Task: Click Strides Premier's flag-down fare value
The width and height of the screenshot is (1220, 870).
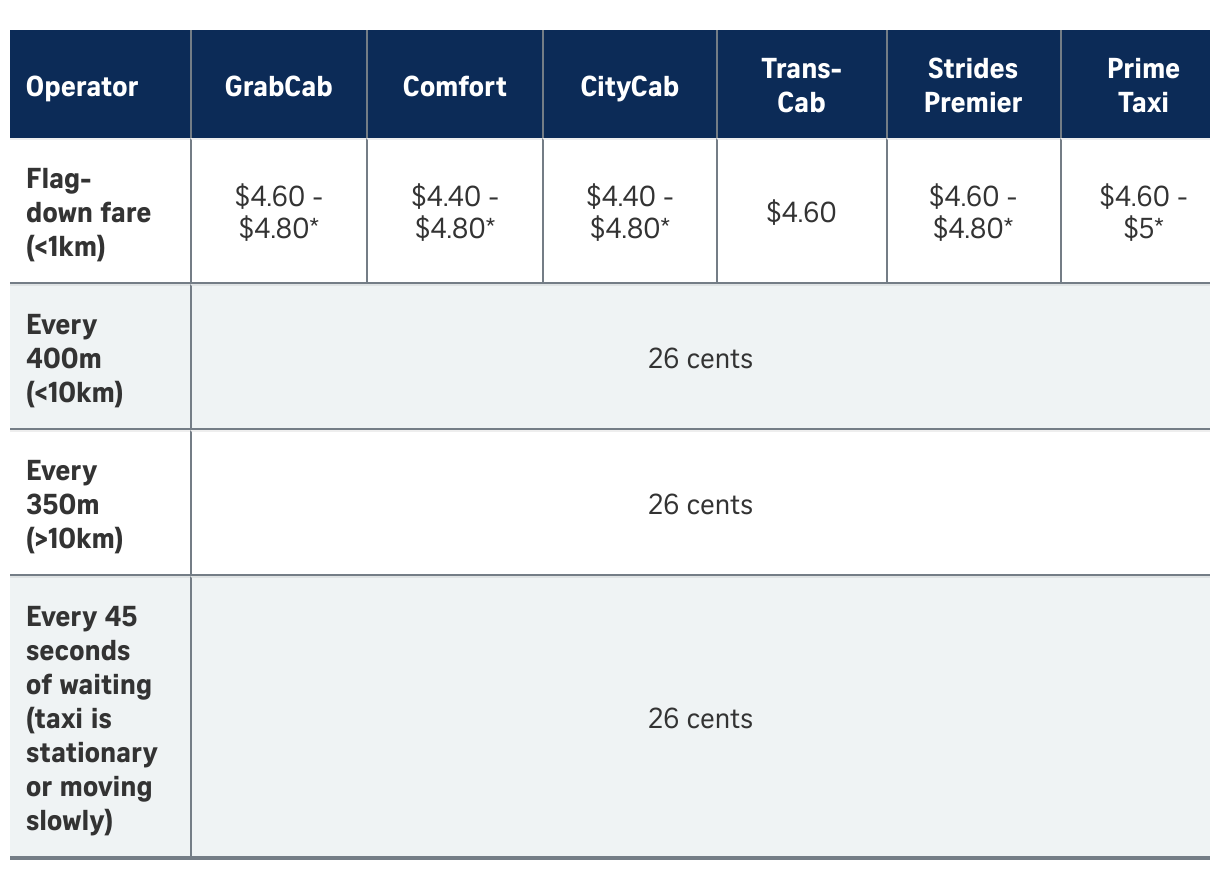Action: point(973,212)
